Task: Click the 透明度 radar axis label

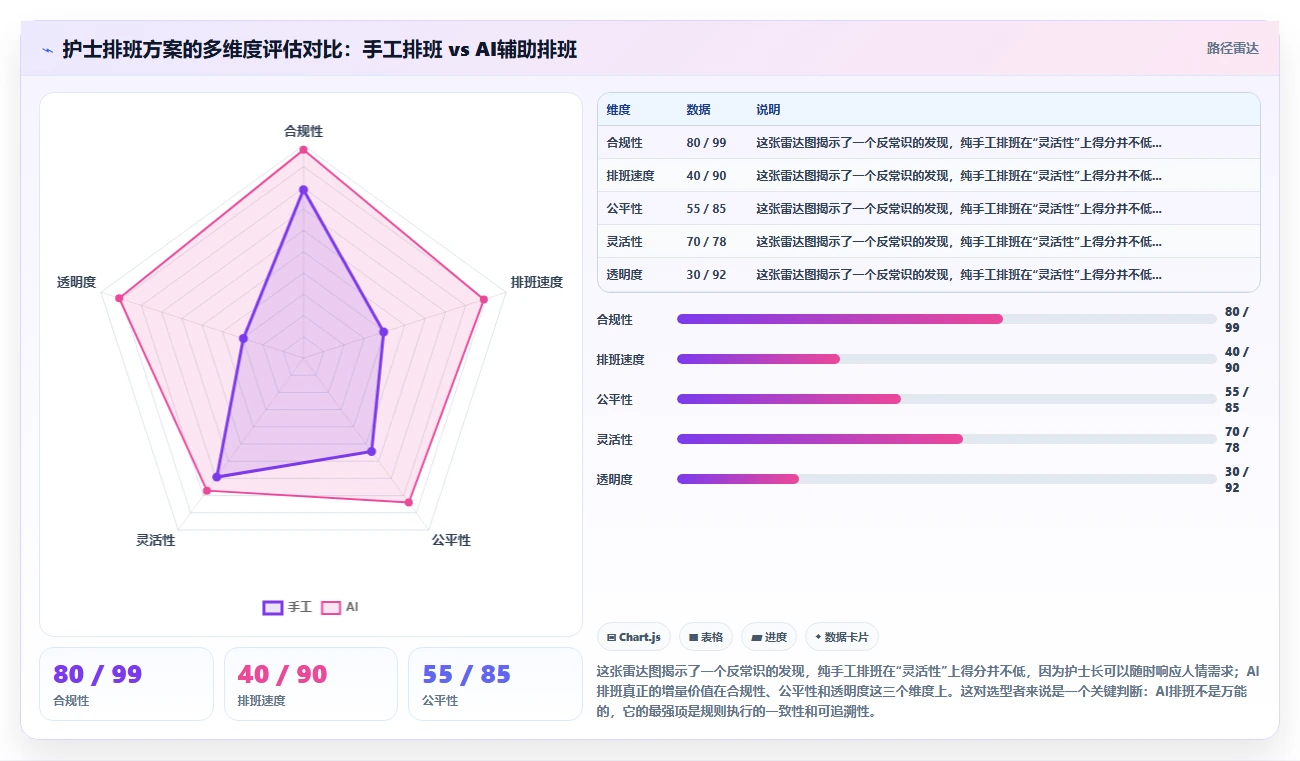Action: click(77, 282)
